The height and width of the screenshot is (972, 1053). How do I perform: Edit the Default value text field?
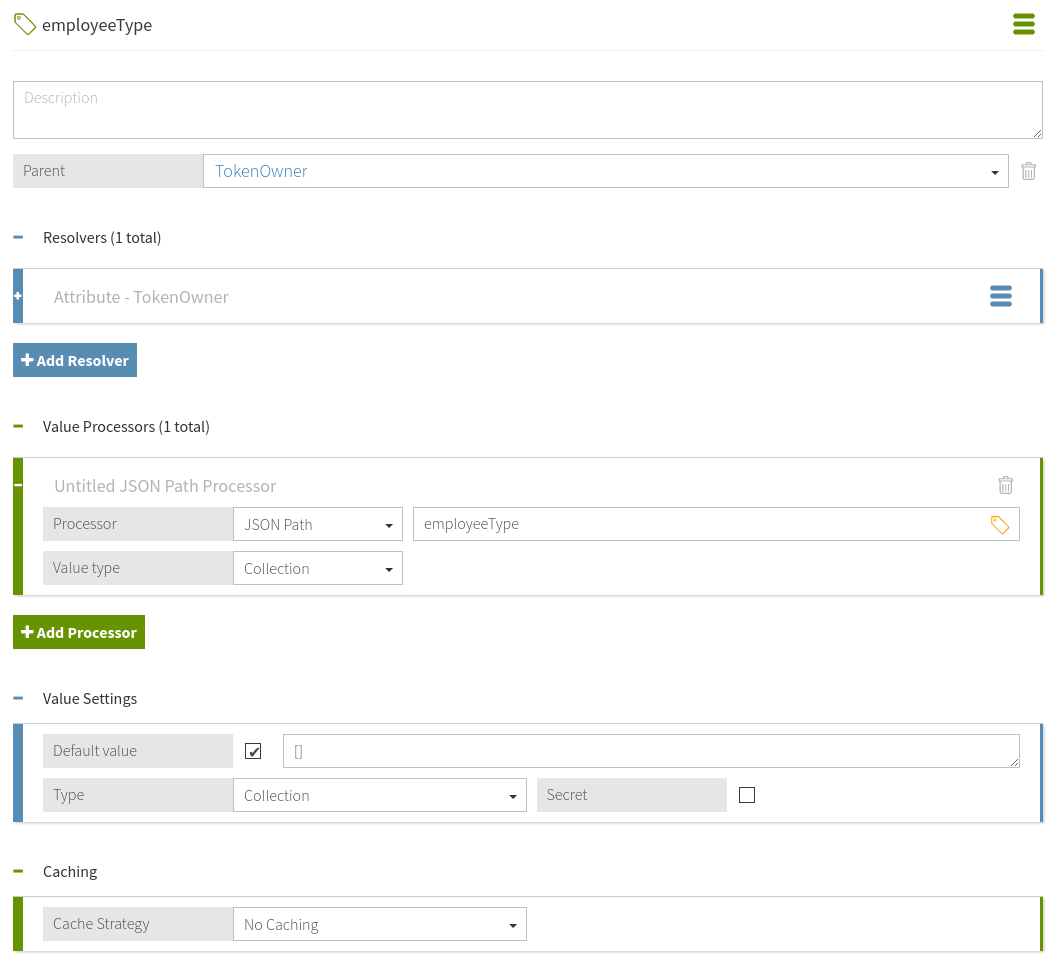(x=650, y=751)
